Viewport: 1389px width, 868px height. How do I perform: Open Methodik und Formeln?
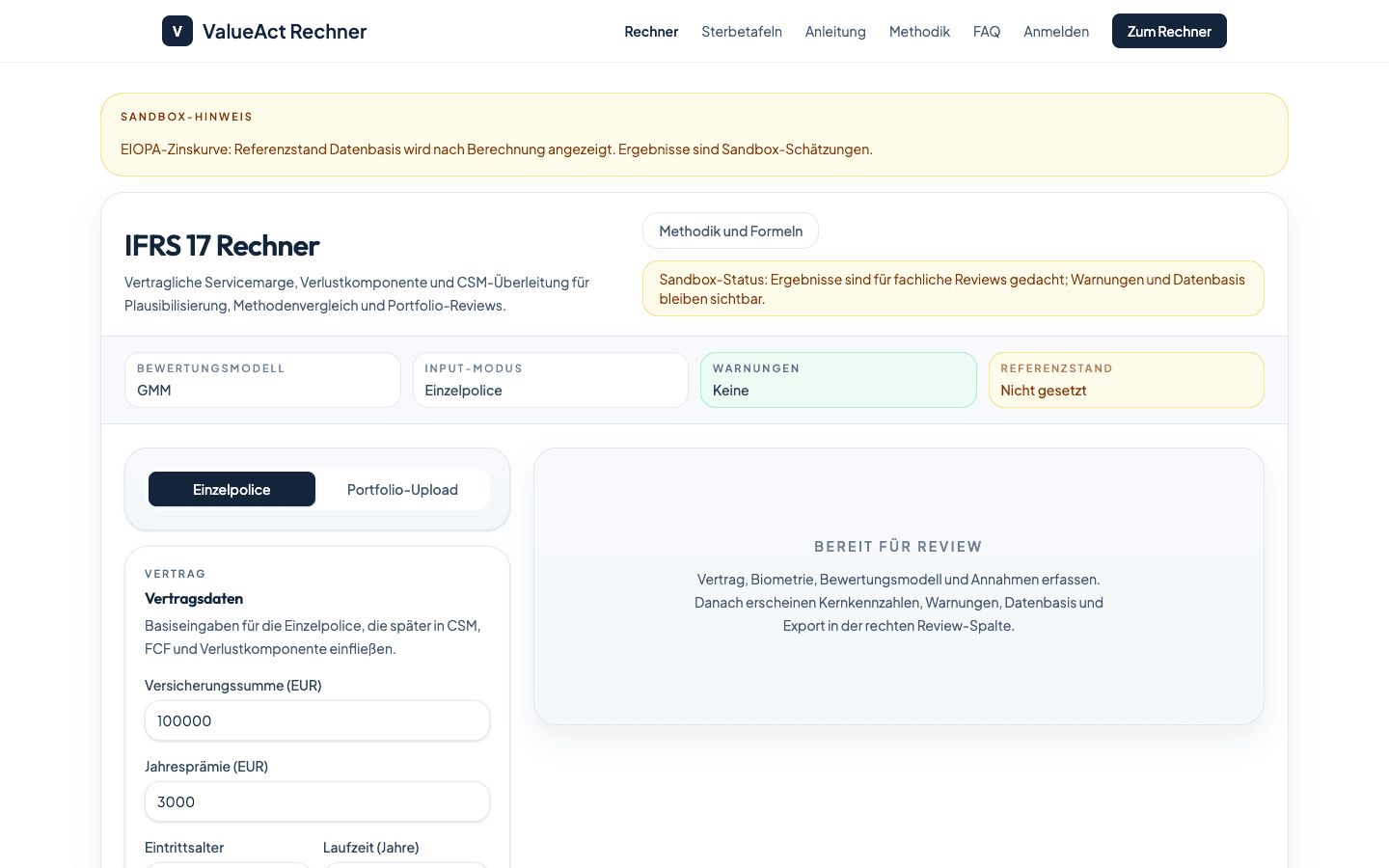pos(730,231)
